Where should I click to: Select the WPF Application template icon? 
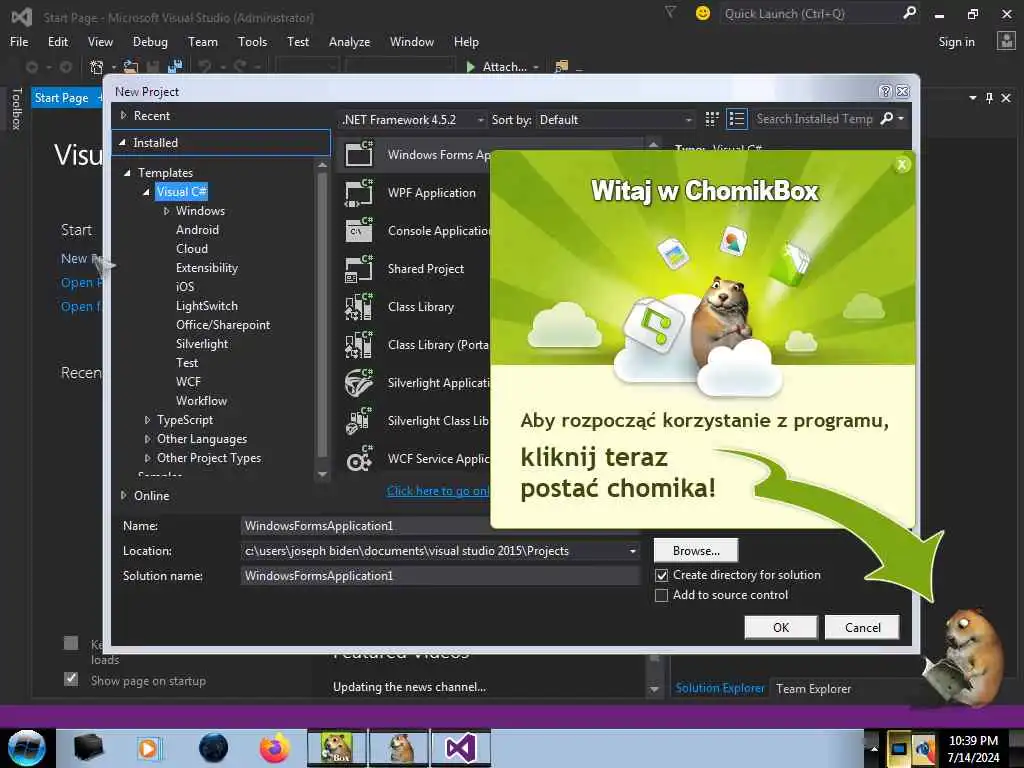359,193
